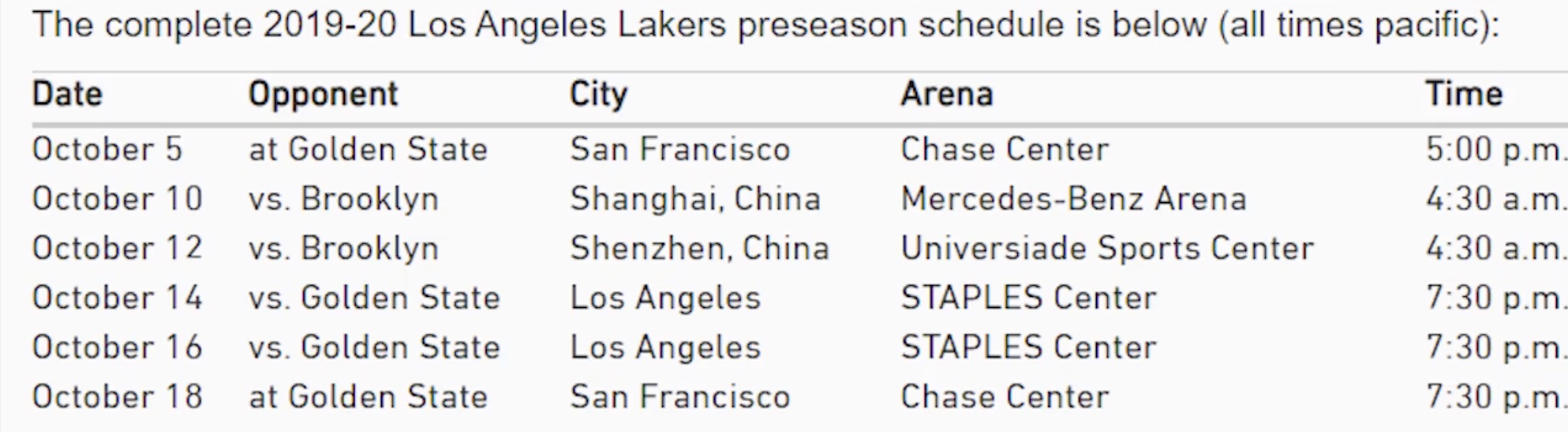The width and height of the screenshot is (1568, 432).
Task: Select STAPLES Center for October 14
Action: tap(1029, 298)
